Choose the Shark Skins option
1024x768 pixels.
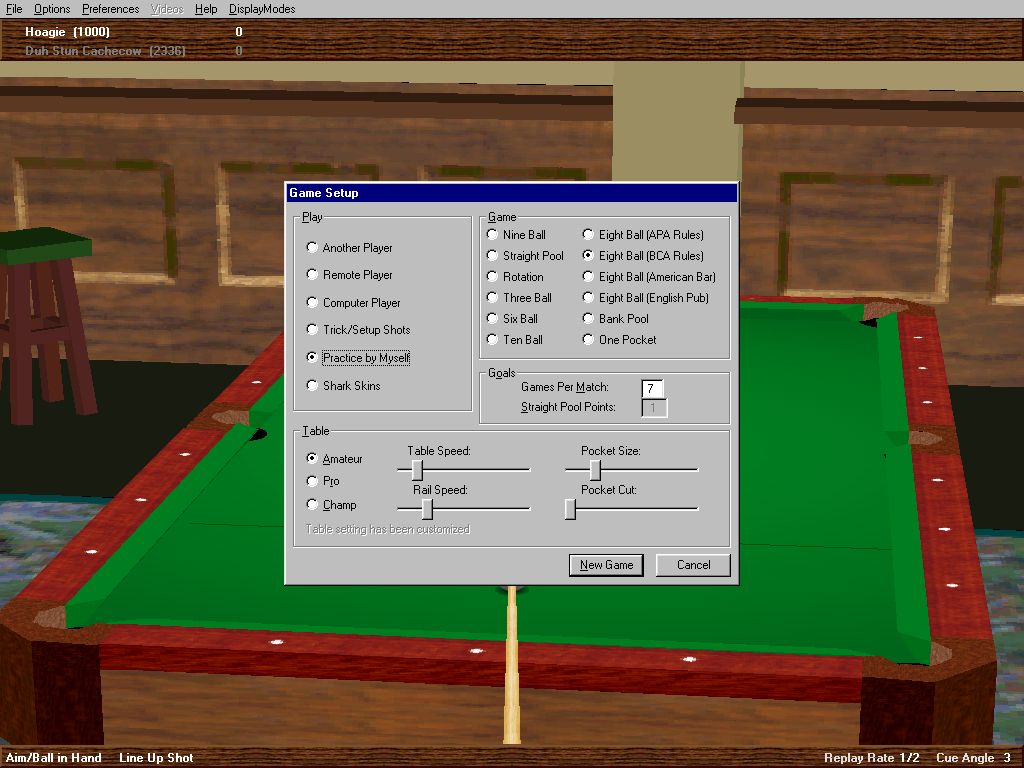point(344,385)
